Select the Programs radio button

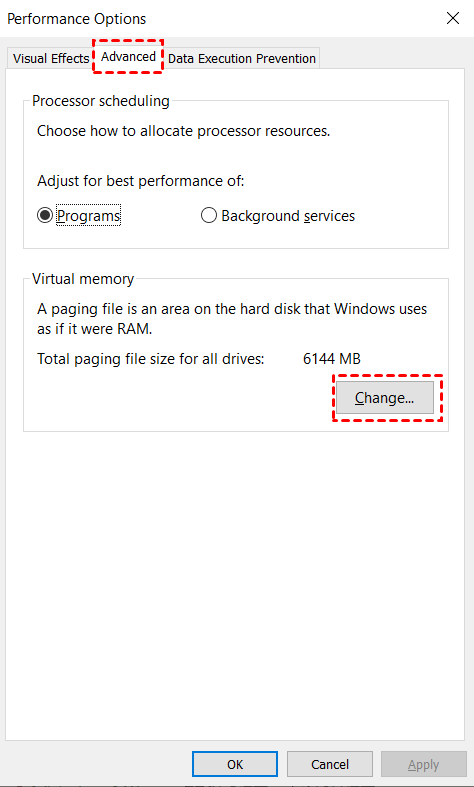click(79, 216)
